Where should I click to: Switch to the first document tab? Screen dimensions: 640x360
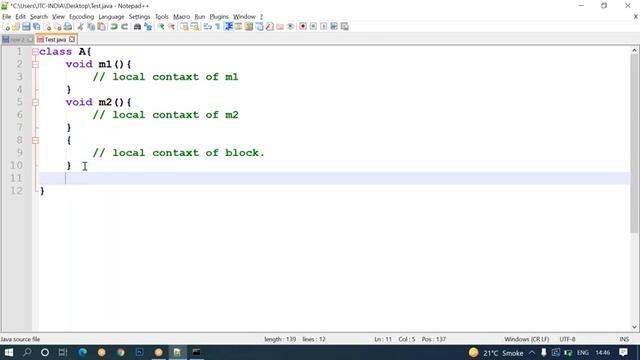point(18,40)
